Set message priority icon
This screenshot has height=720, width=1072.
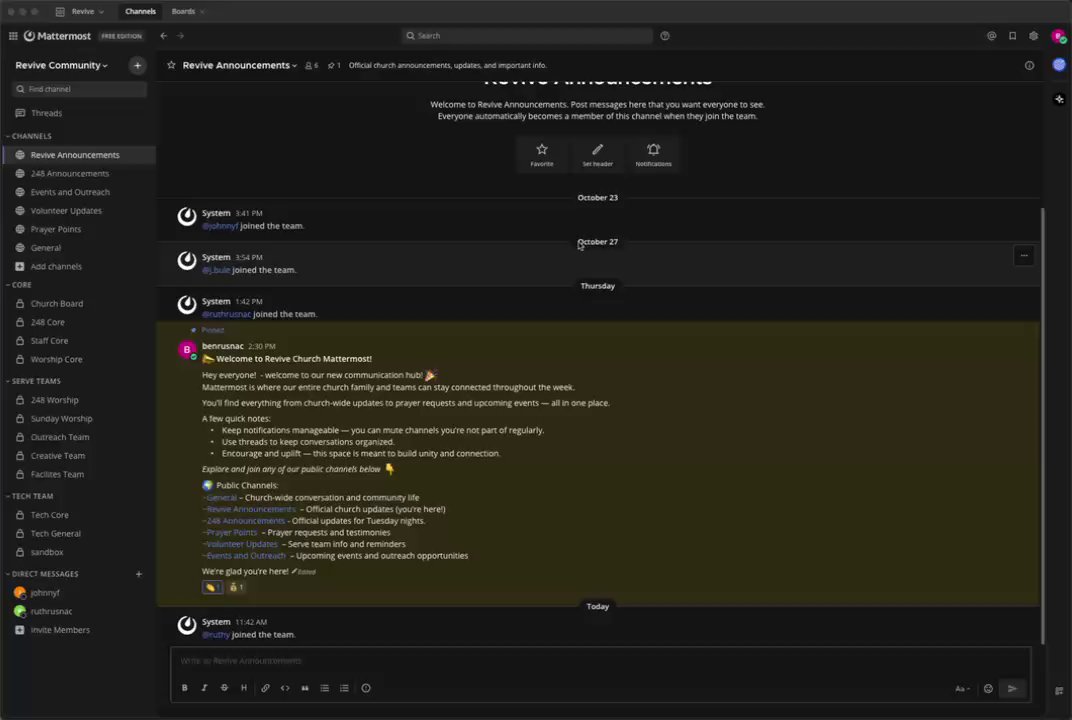366,688
